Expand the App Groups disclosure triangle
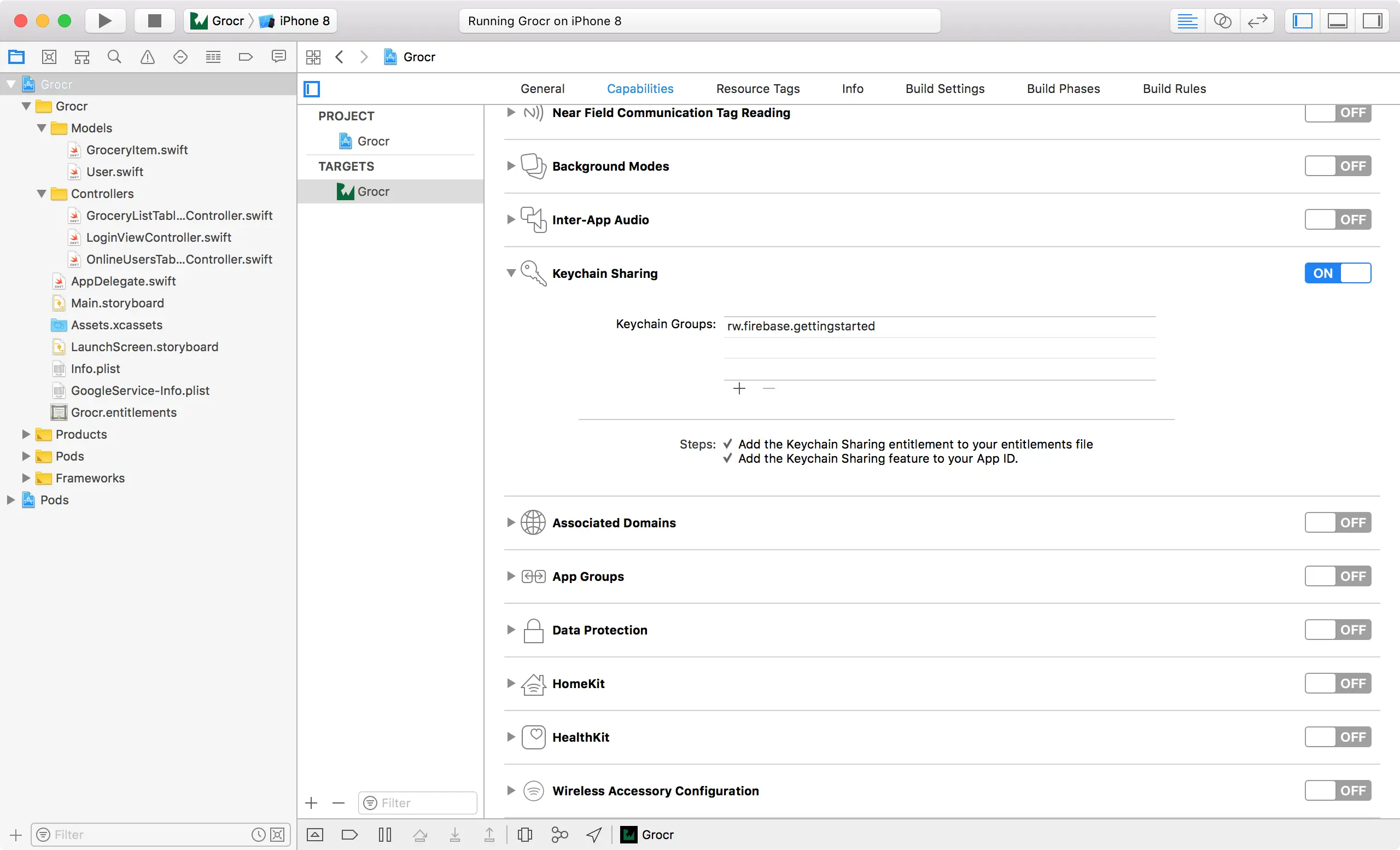Viewport: 1400px width, 850px height. pos(511,576)
